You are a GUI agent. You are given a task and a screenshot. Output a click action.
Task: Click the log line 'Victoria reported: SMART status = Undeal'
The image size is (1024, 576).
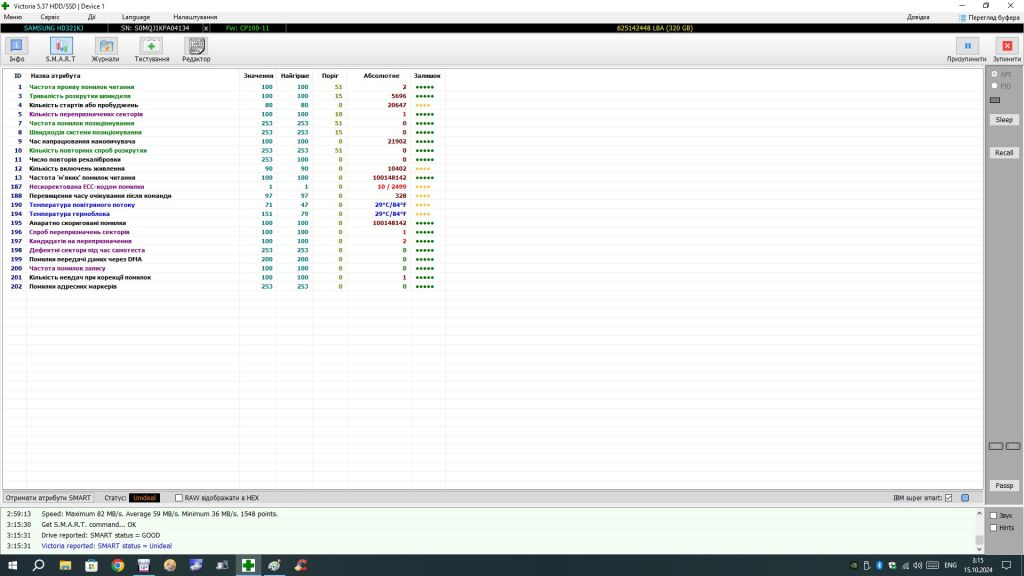[x=106, y=546]
